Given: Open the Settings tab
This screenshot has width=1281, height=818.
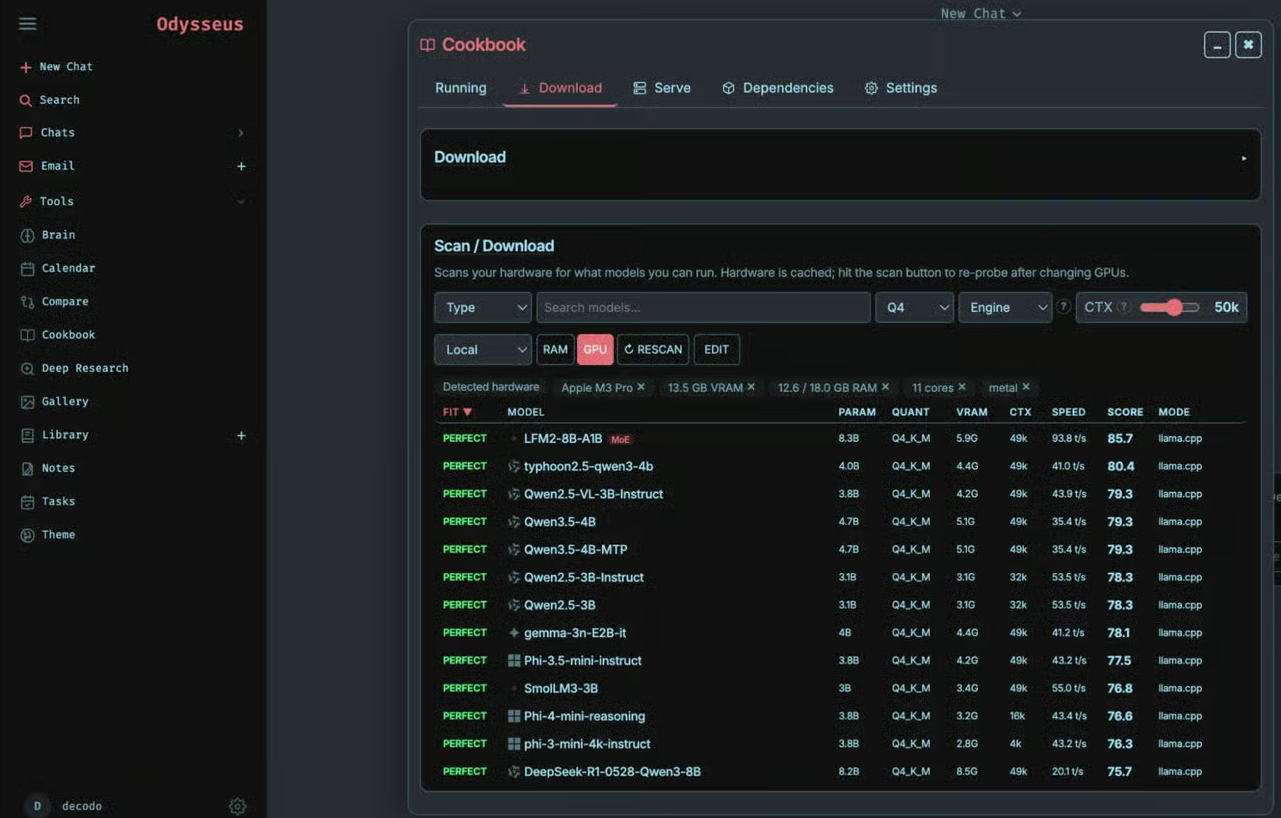Looking at the screenshot, I should [x=901, y=88].
